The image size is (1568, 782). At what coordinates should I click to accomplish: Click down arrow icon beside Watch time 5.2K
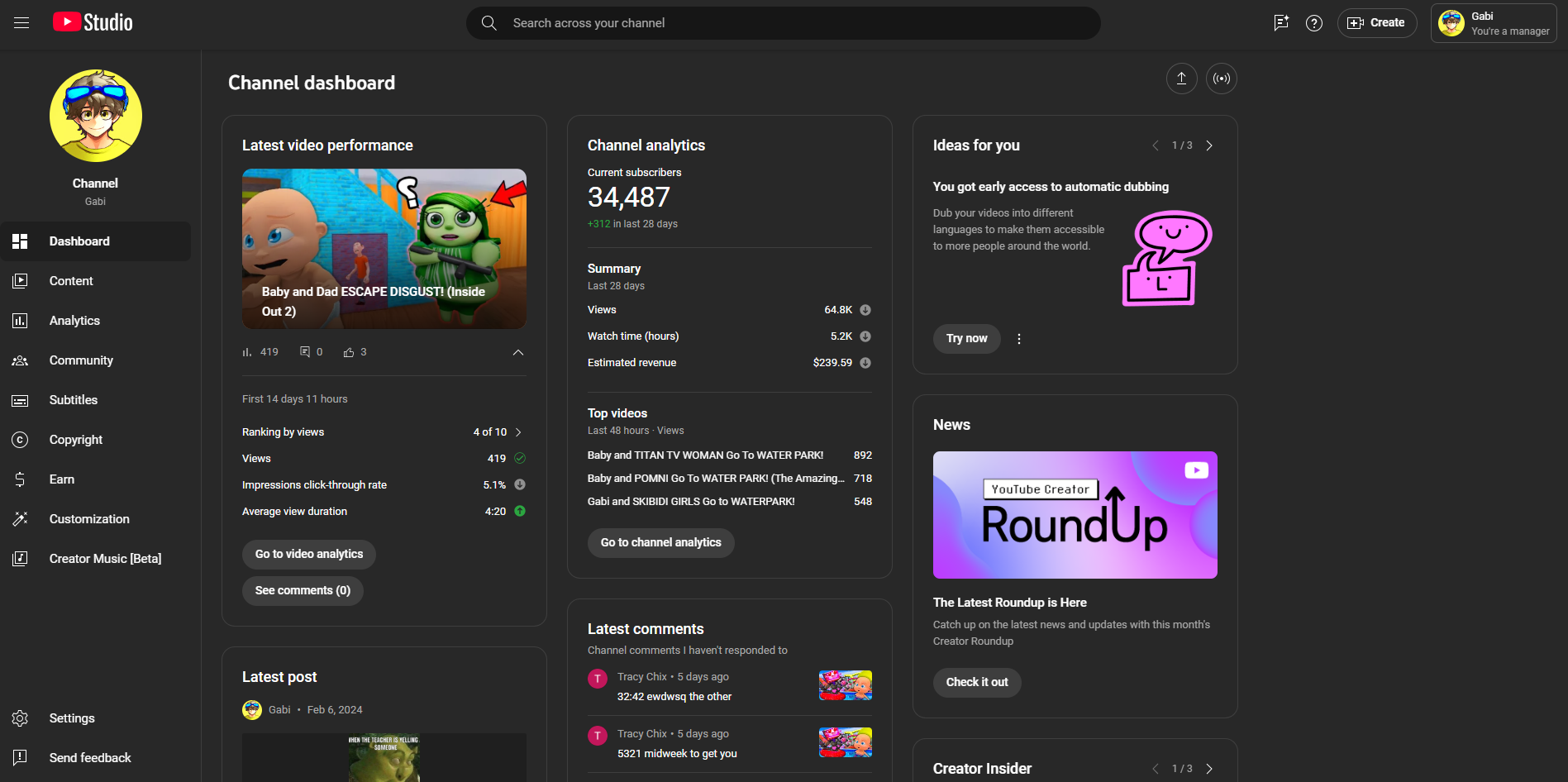tap(865, 336)
